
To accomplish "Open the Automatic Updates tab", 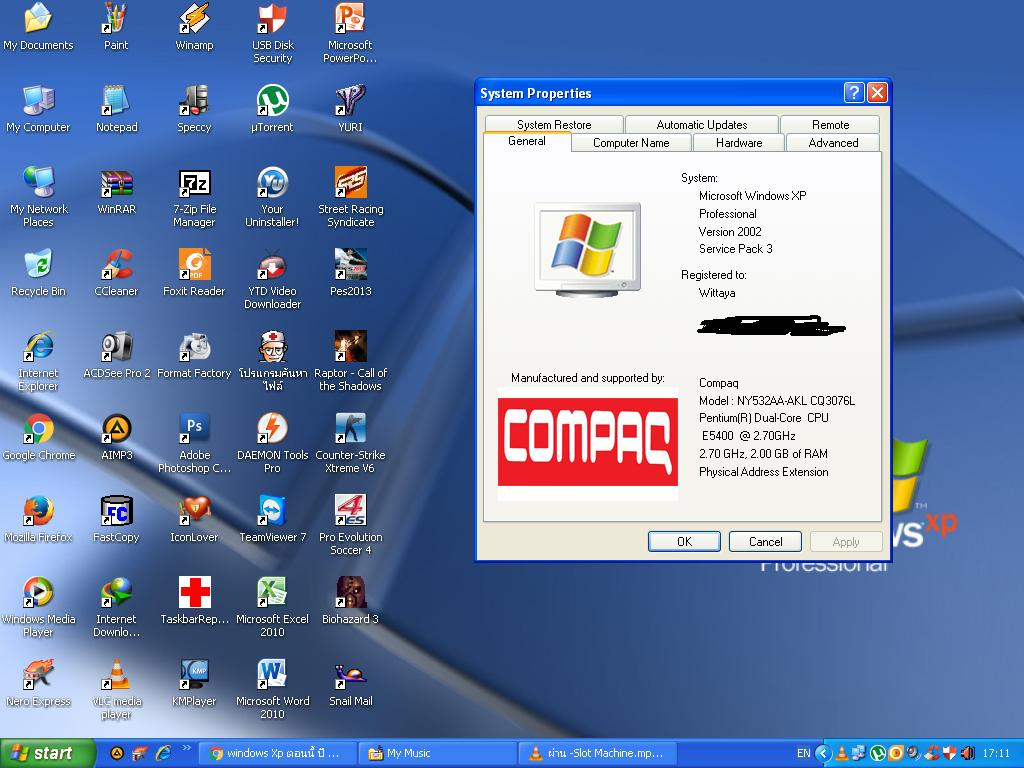I will click(701, 125).
